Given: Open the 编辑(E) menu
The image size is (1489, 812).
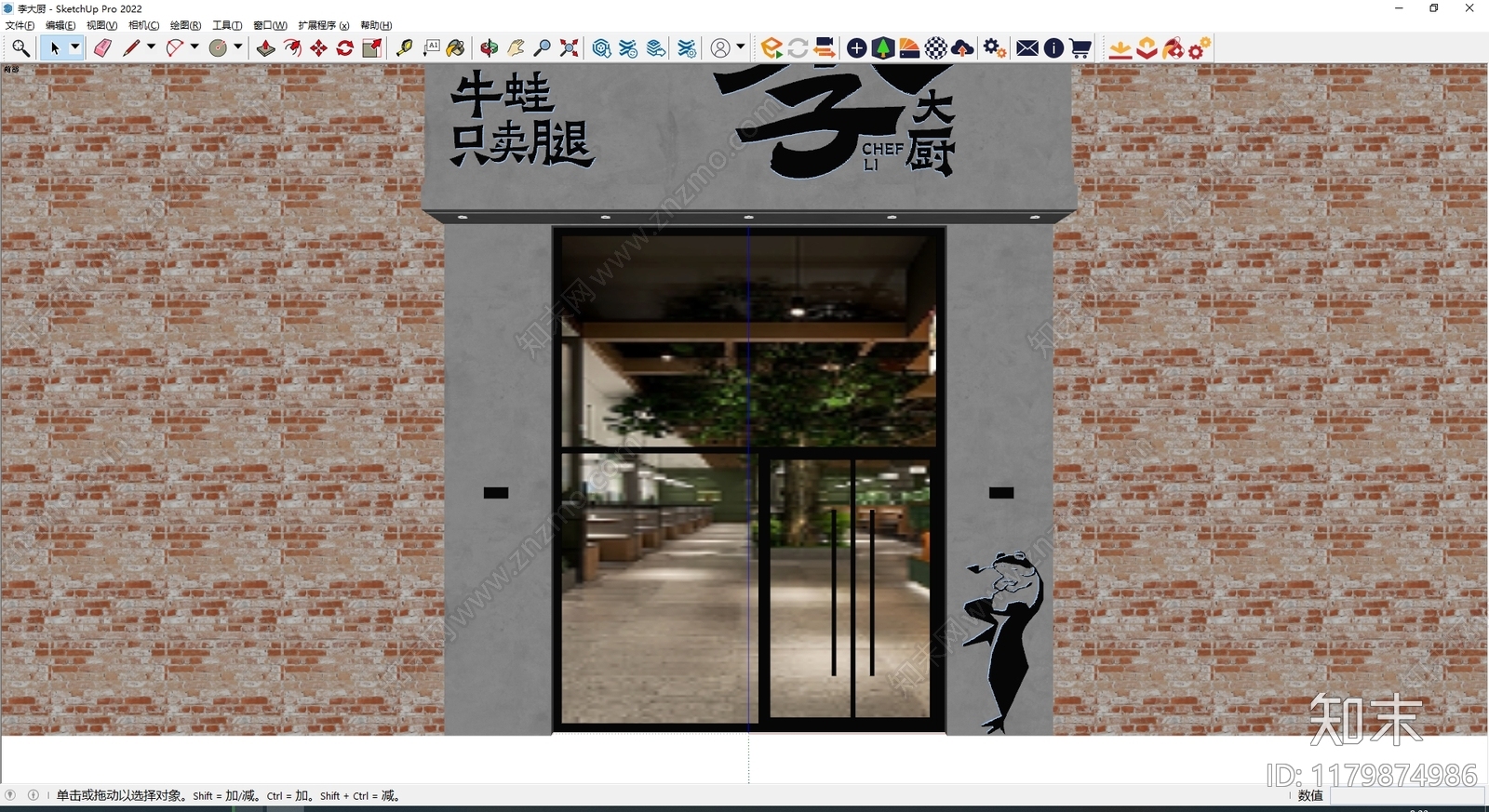Looking at the screenshot, I should click(60, 25).
